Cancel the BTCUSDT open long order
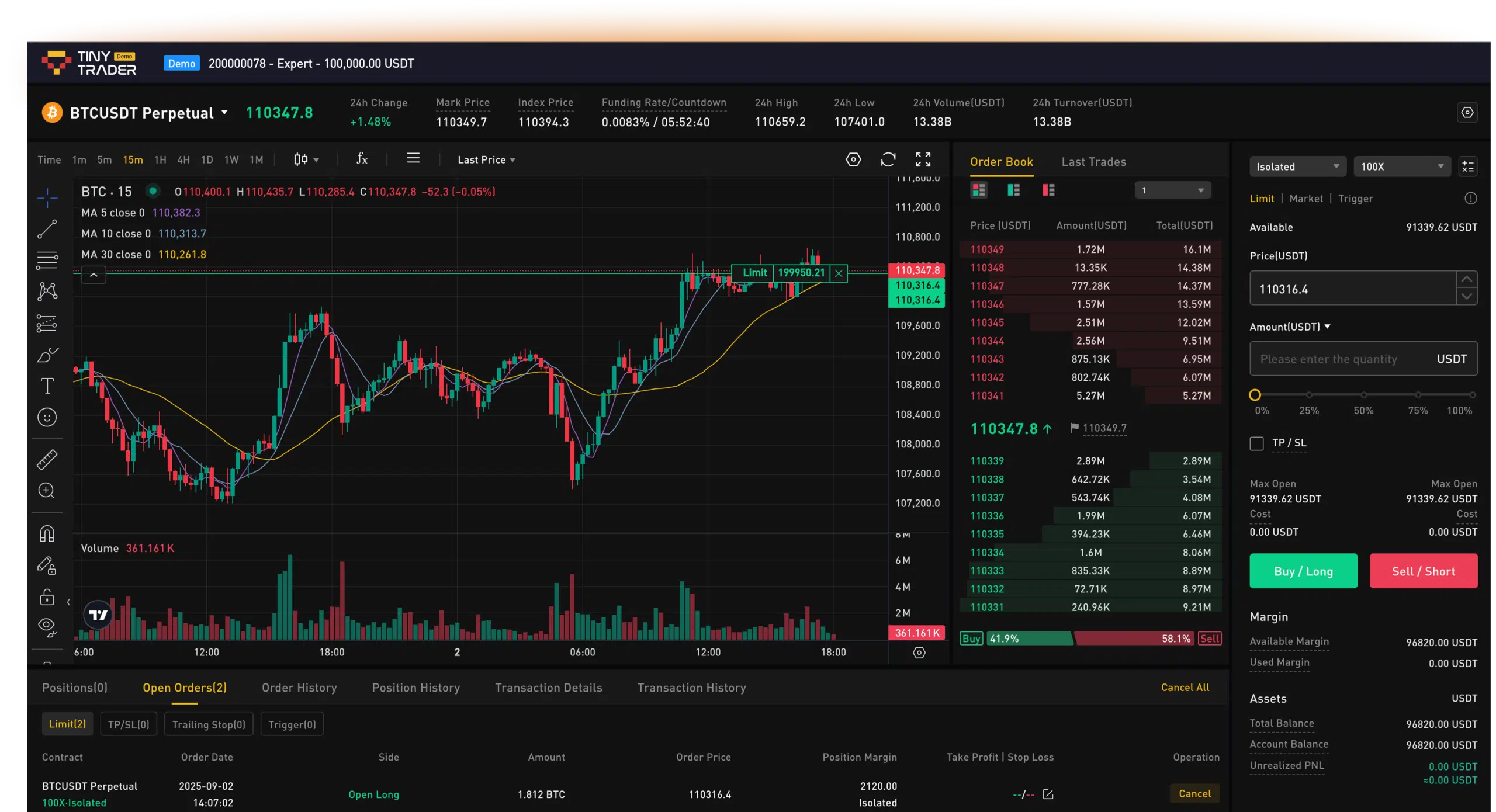Screen dimensions: 1496x812 coord(1194,793)
